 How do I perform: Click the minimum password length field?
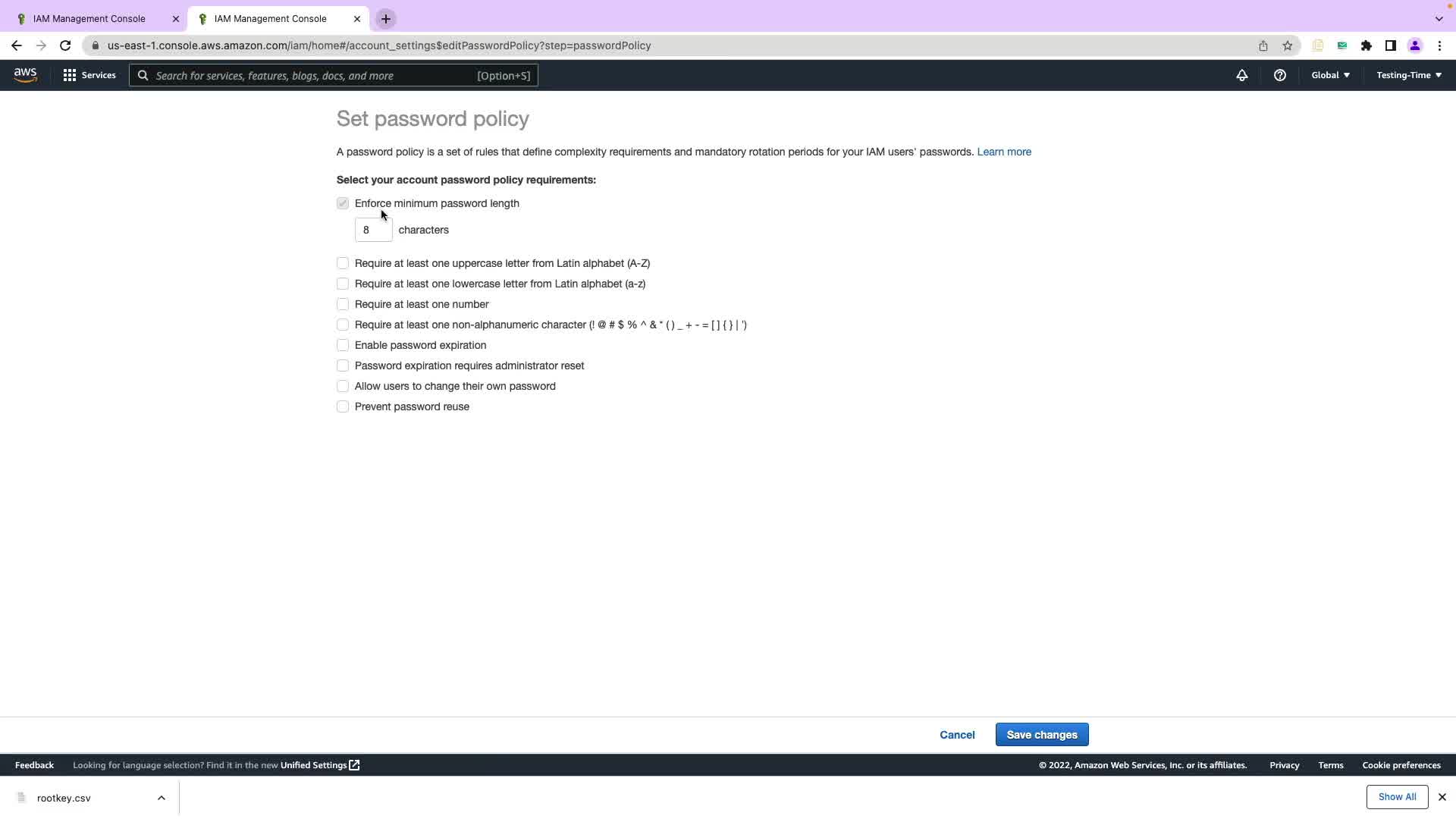pyautogui.click(x=373, y=230)
